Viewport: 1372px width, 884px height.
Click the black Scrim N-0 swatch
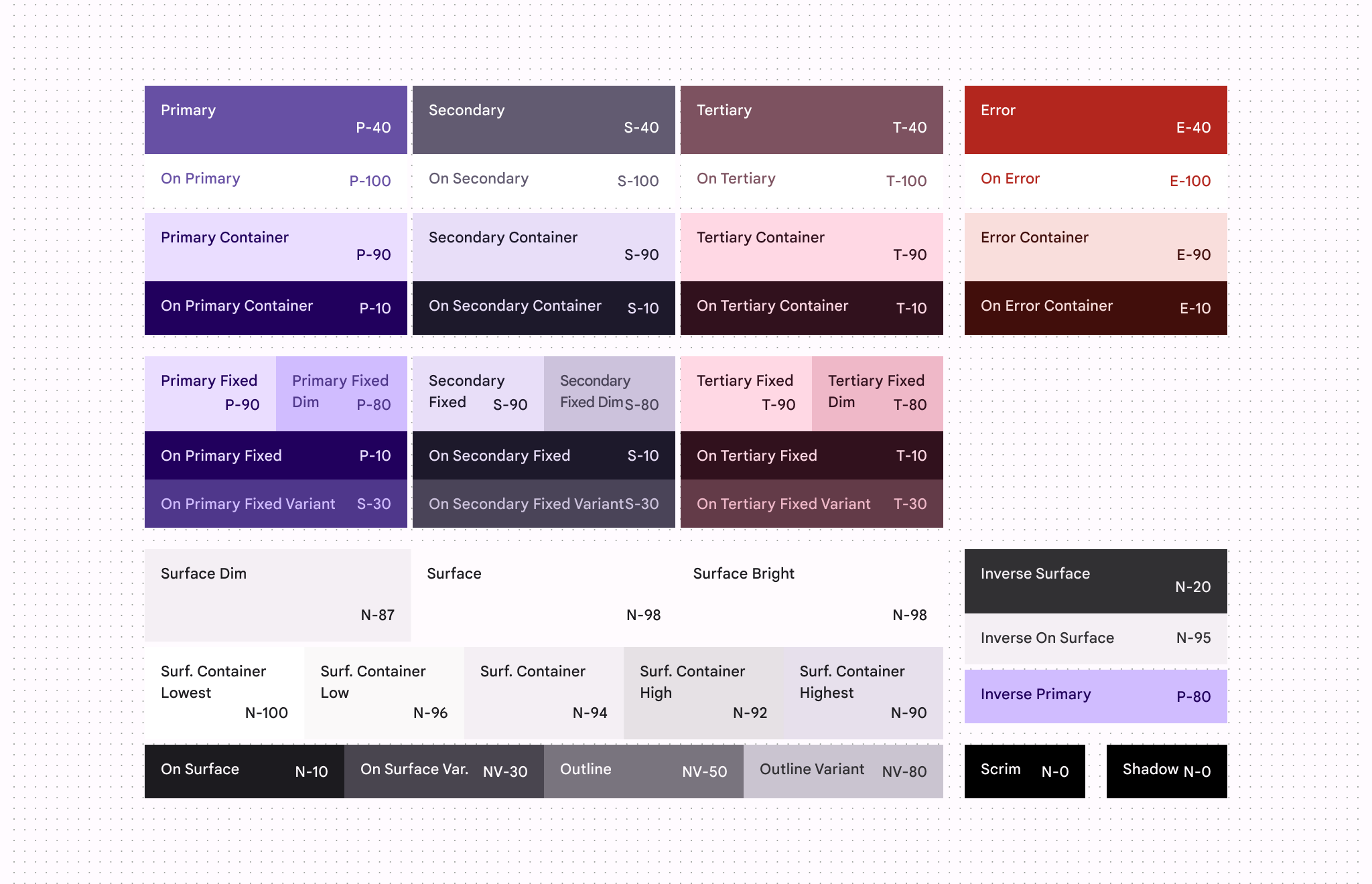pos(1024,771)
